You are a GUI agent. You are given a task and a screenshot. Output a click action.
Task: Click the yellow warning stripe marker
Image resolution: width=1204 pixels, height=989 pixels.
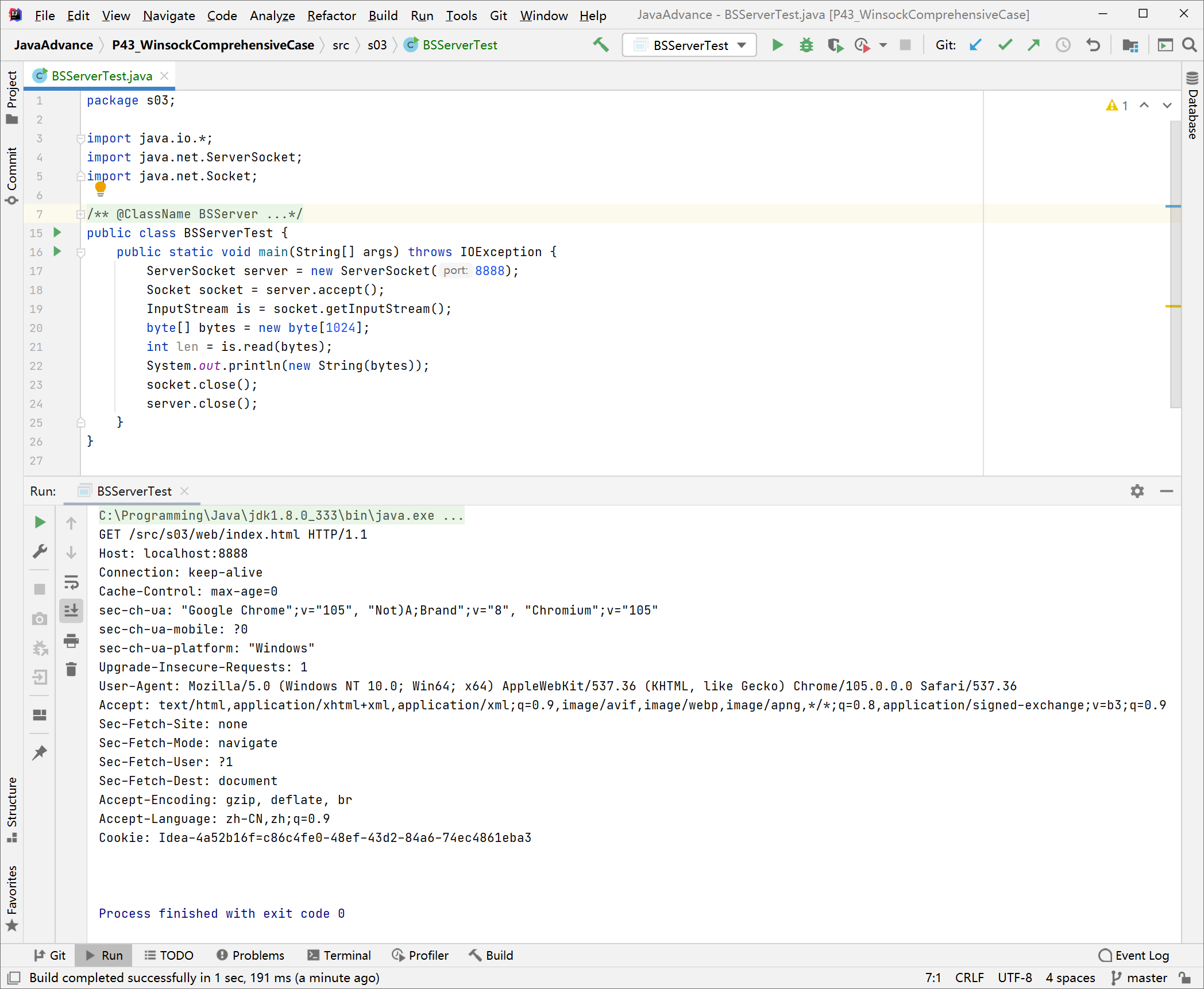(x=1173, y=307)
